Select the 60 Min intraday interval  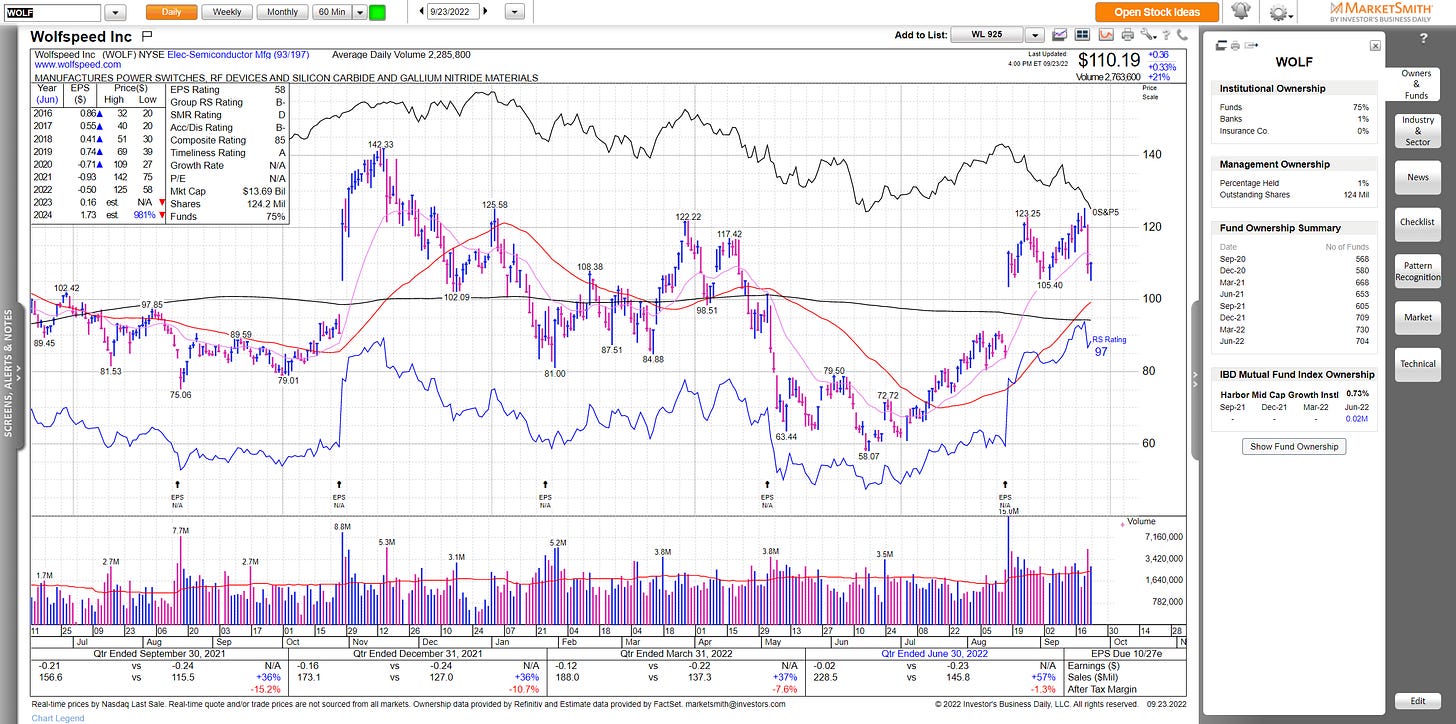pyautogui.click(x=331, y=12)
